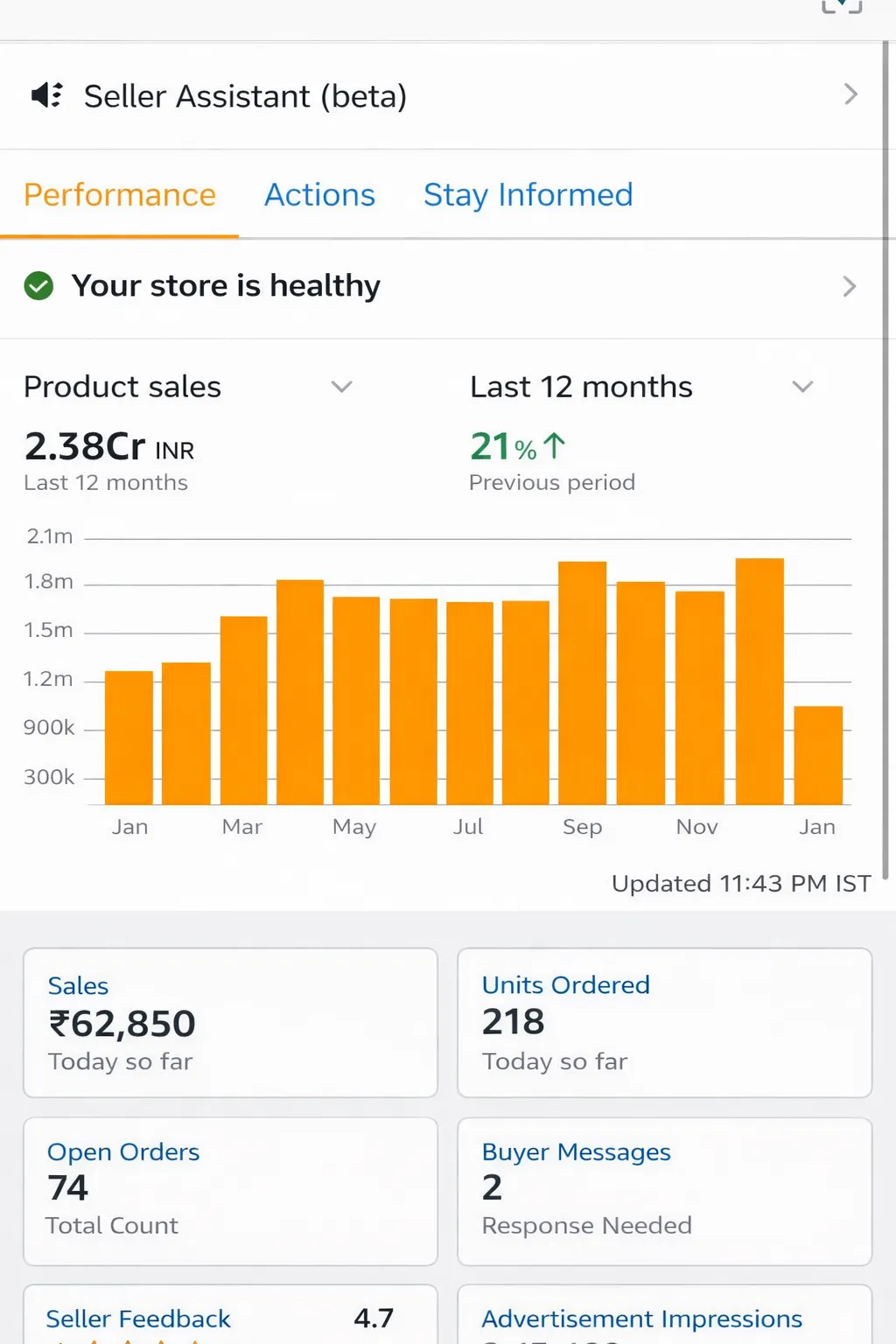View the Open Orders total count
This screenshot has width=896, height=1344.
[230, 1190]
